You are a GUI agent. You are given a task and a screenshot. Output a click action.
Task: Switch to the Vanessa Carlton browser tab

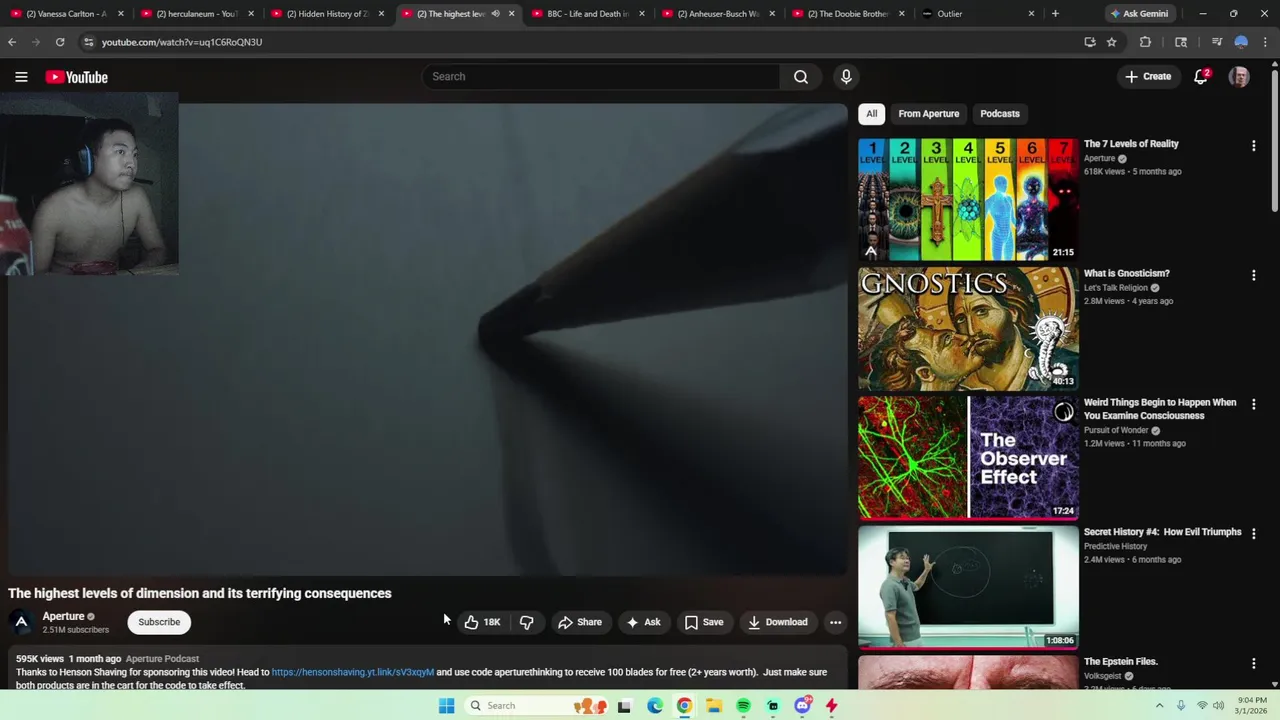(x=66, y=14)
